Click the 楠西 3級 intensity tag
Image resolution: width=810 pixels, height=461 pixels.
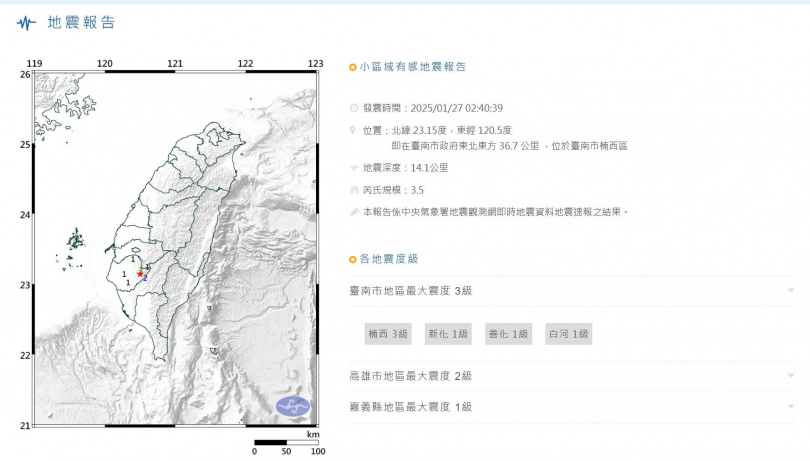click(388, 334)
